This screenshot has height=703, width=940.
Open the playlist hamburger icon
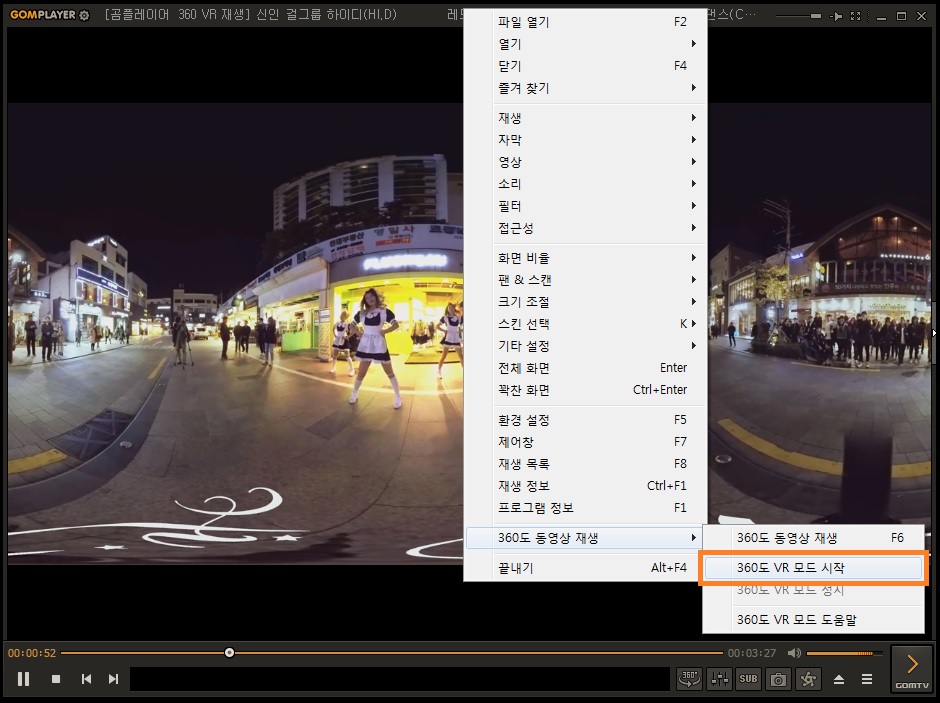[867, 679]
